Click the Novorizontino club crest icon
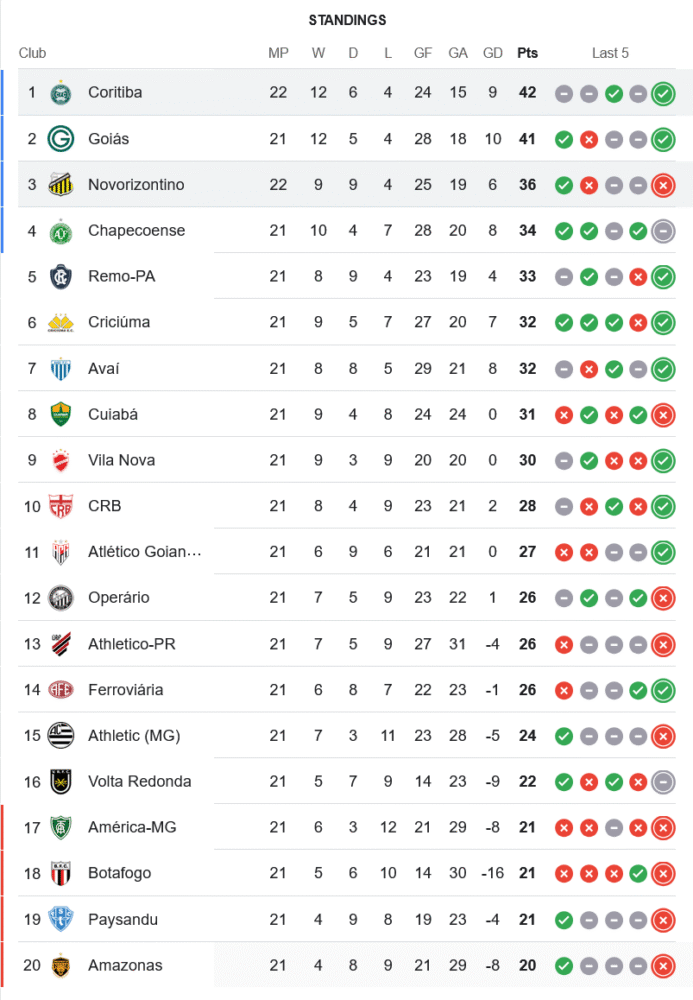This screenshot has width=693, height=1000. click(x=61, y=185)
